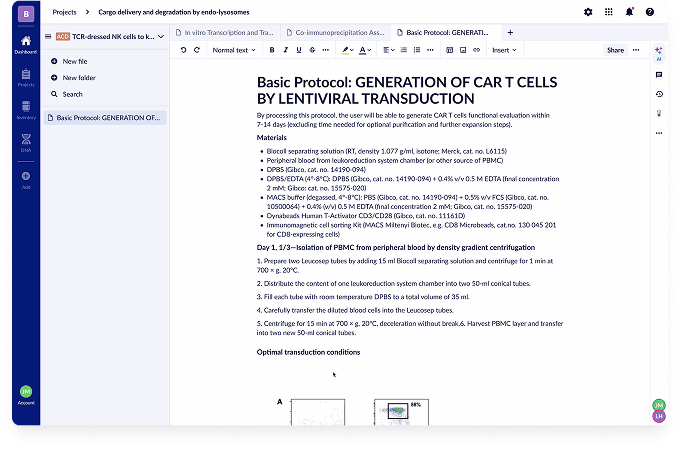The height and width of the screenshot is (450, 680).
Task: Create a New file
Action: point(69,62)
